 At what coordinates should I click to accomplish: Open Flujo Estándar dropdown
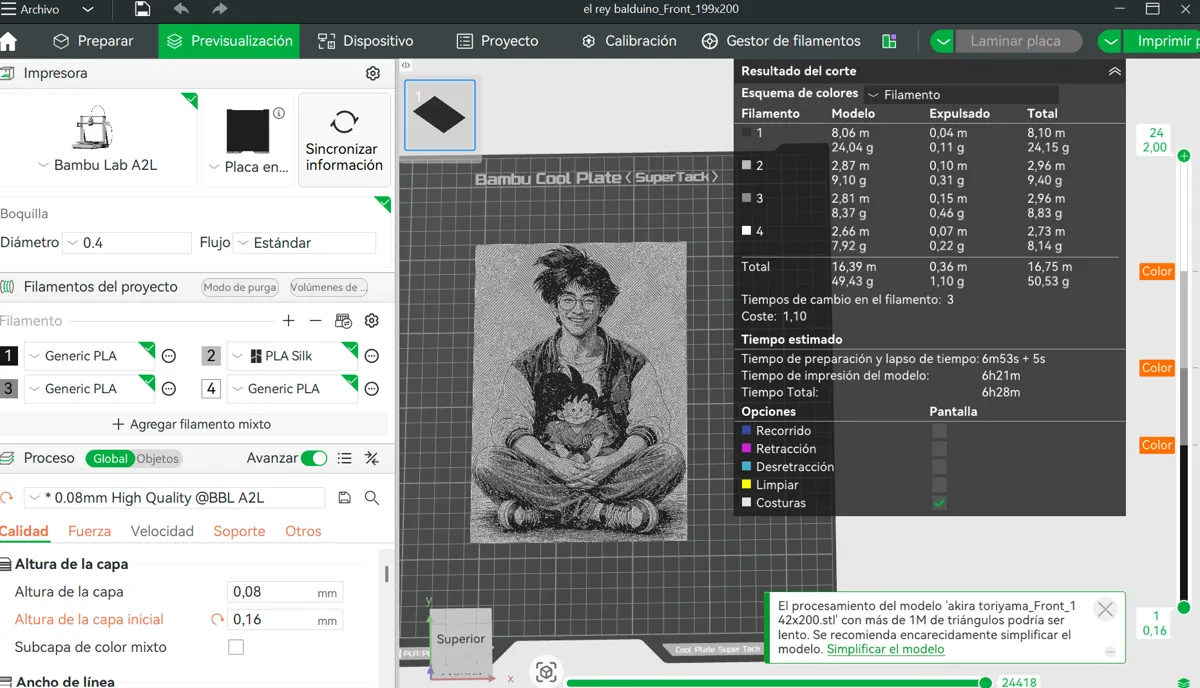coord(304,243)
